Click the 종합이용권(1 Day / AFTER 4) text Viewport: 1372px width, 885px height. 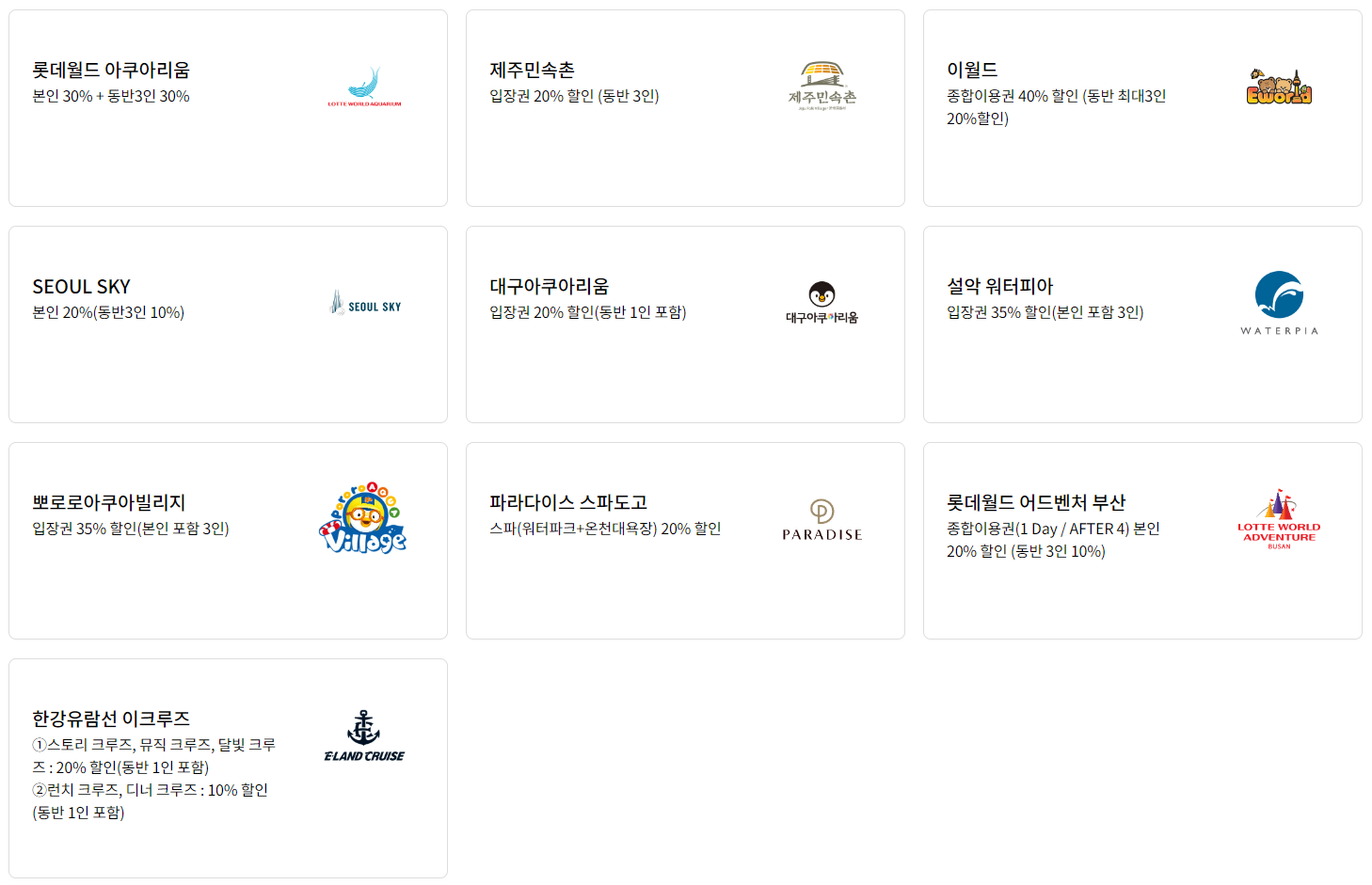(1053, 540)
